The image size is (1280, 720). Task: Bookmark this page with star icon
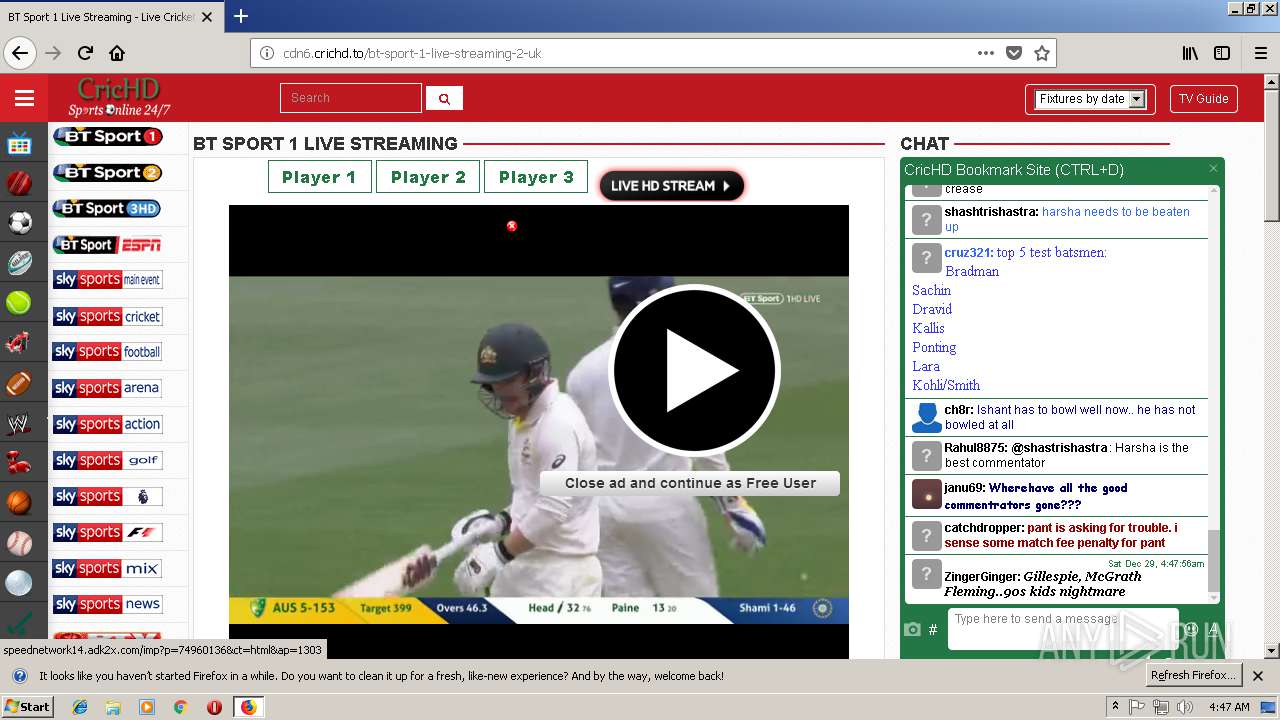click(1042, 53)
